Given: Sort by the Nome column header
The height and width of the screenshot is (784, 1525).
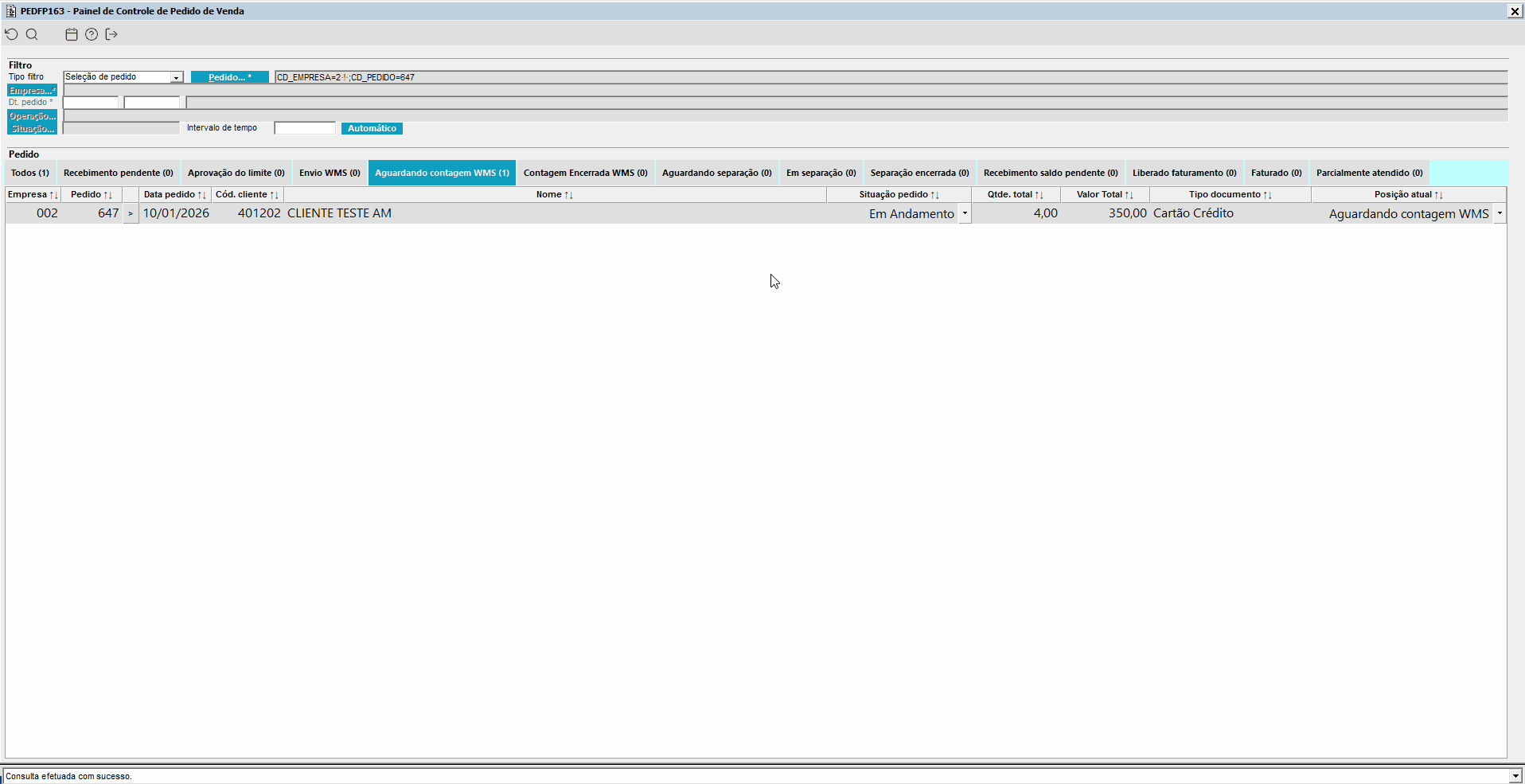Looking at the screenshot, I should pos(555,195).
